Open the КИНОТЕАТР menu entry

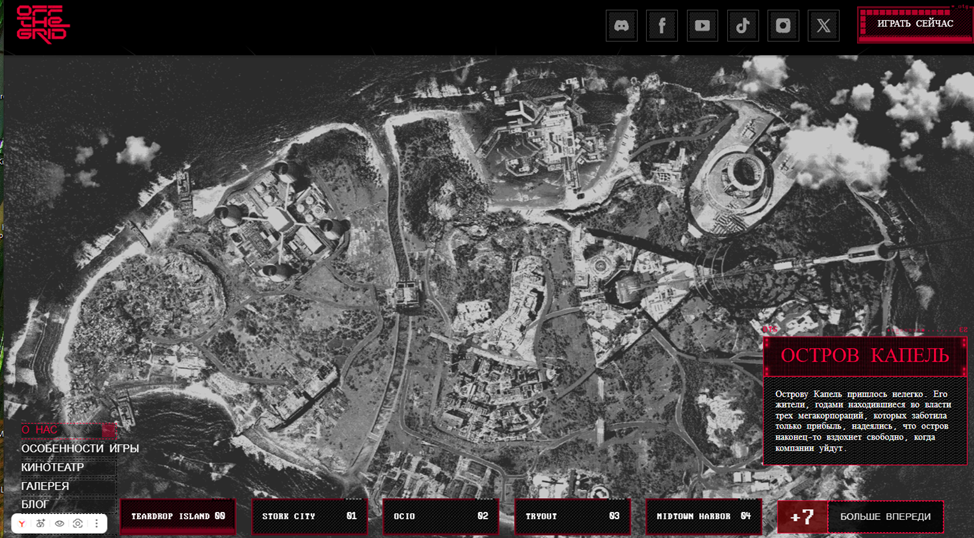[53, 467]
